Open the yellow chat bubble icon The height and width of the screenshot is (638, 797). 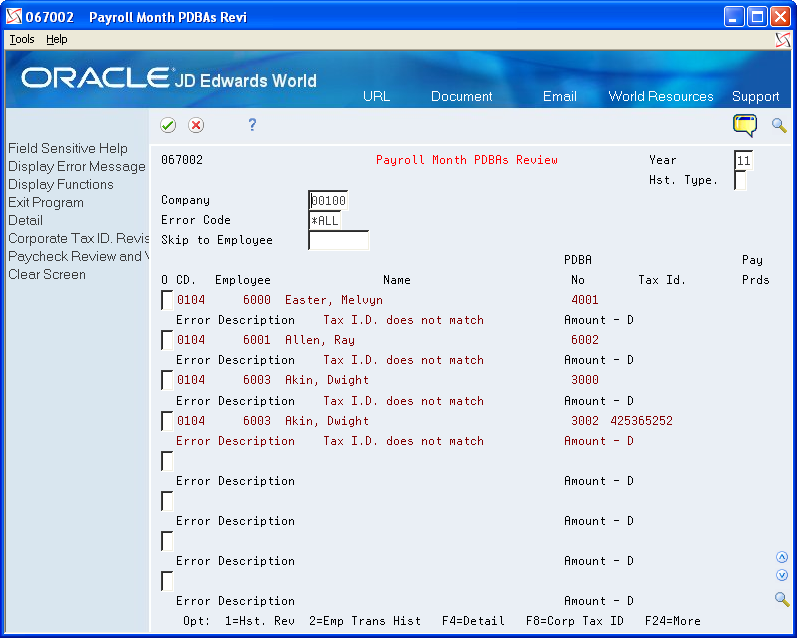click(745, 126)
